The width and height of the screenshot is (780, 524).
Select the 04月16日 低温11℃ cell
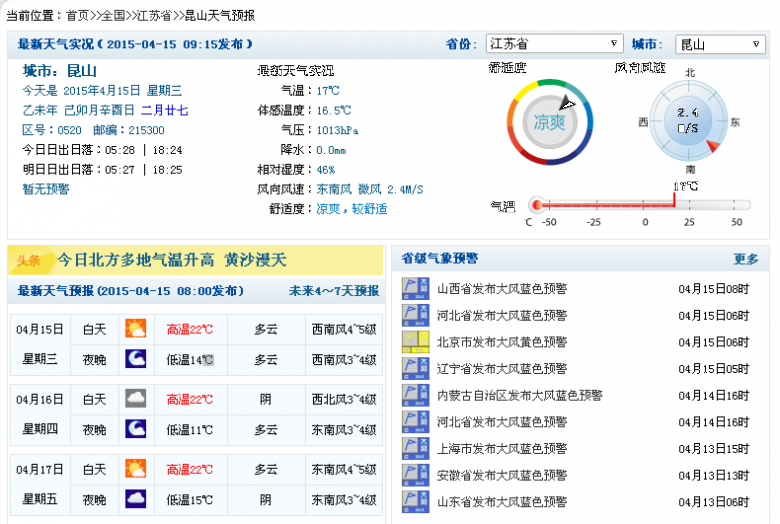point(190,429)
